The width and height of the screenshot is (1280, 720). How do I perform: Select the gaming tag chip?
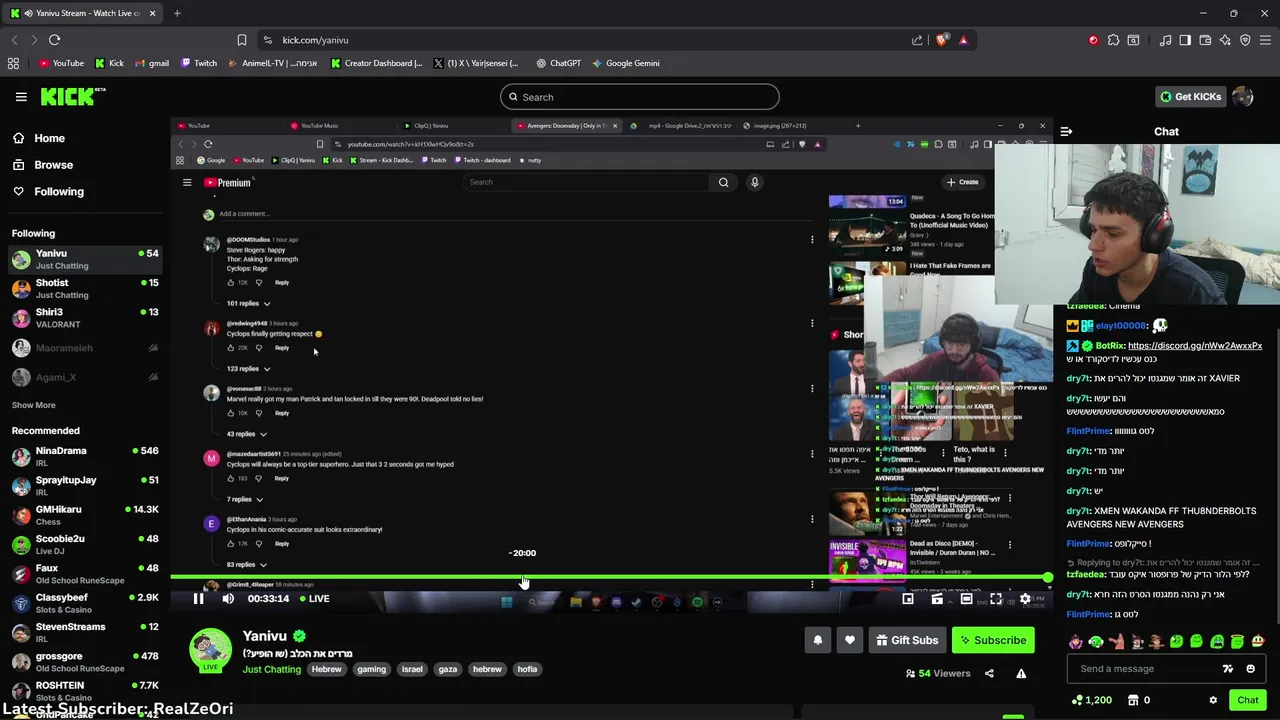pos(371,669)
